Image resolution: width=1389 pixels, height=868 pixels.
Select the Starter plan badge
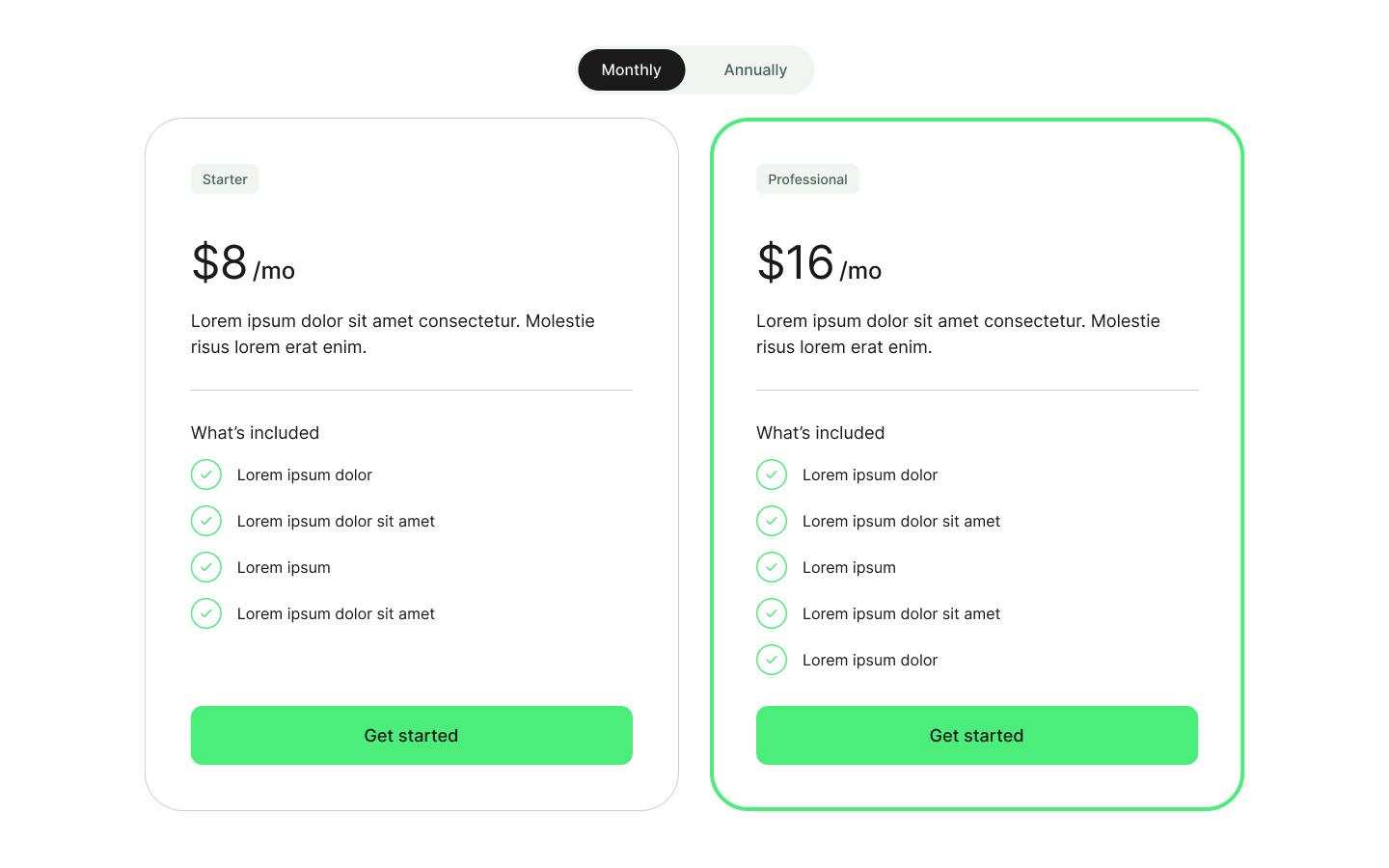coord(225,178)
